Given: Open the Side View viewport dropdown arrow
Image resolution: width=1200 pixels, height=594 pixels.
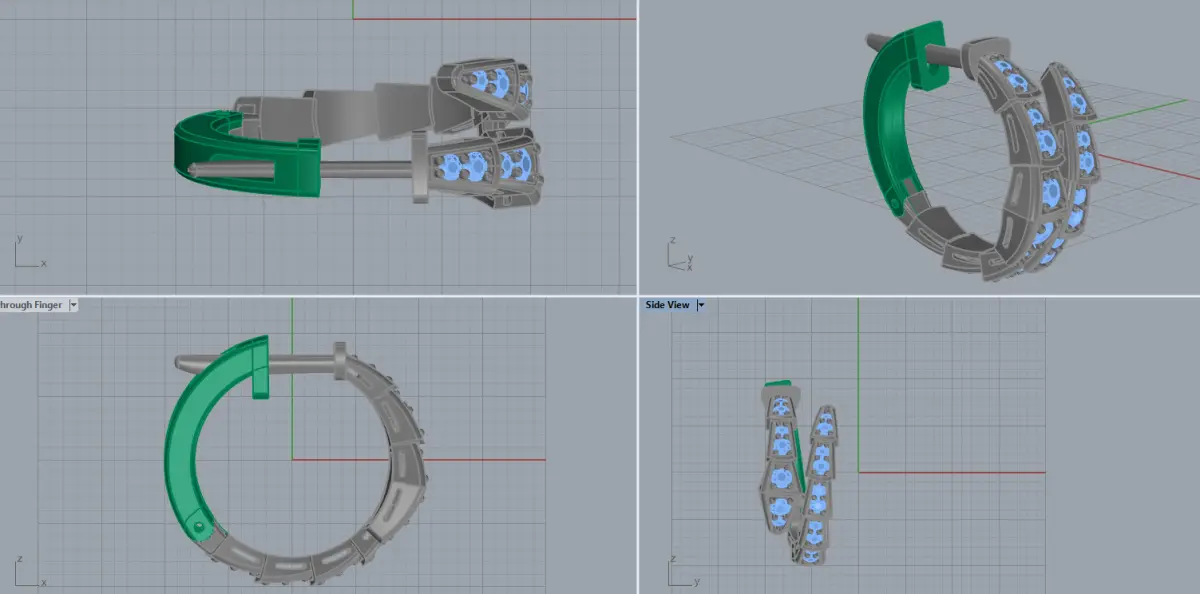Looking at the screenshot, I should pos(701,305).
